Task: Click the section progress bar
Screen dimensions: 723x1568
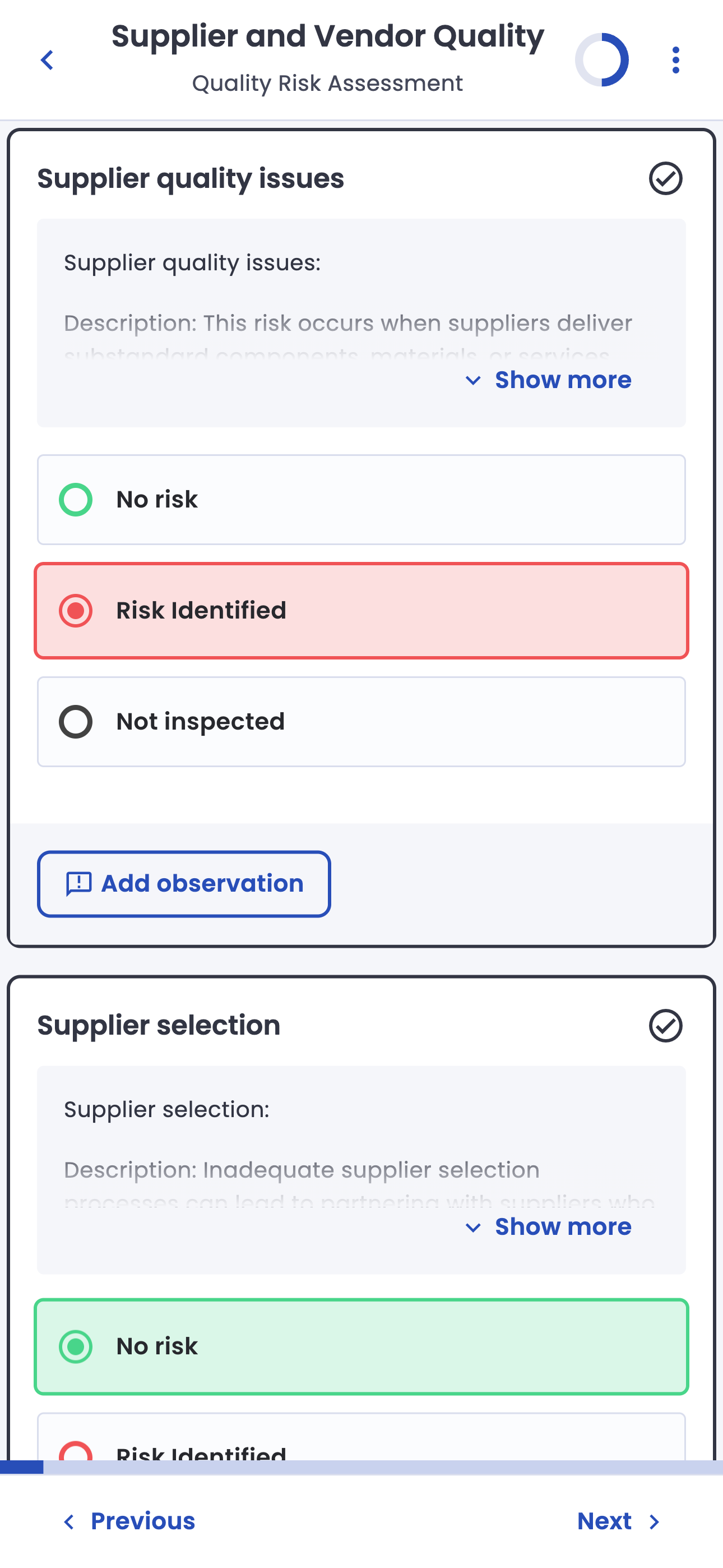Action: pos(361,1468)
